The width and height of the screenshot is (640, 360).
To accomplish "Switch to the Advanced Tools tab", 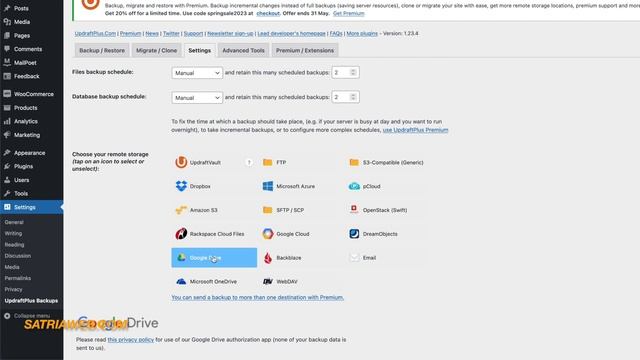I will click(x=243, y=51).
